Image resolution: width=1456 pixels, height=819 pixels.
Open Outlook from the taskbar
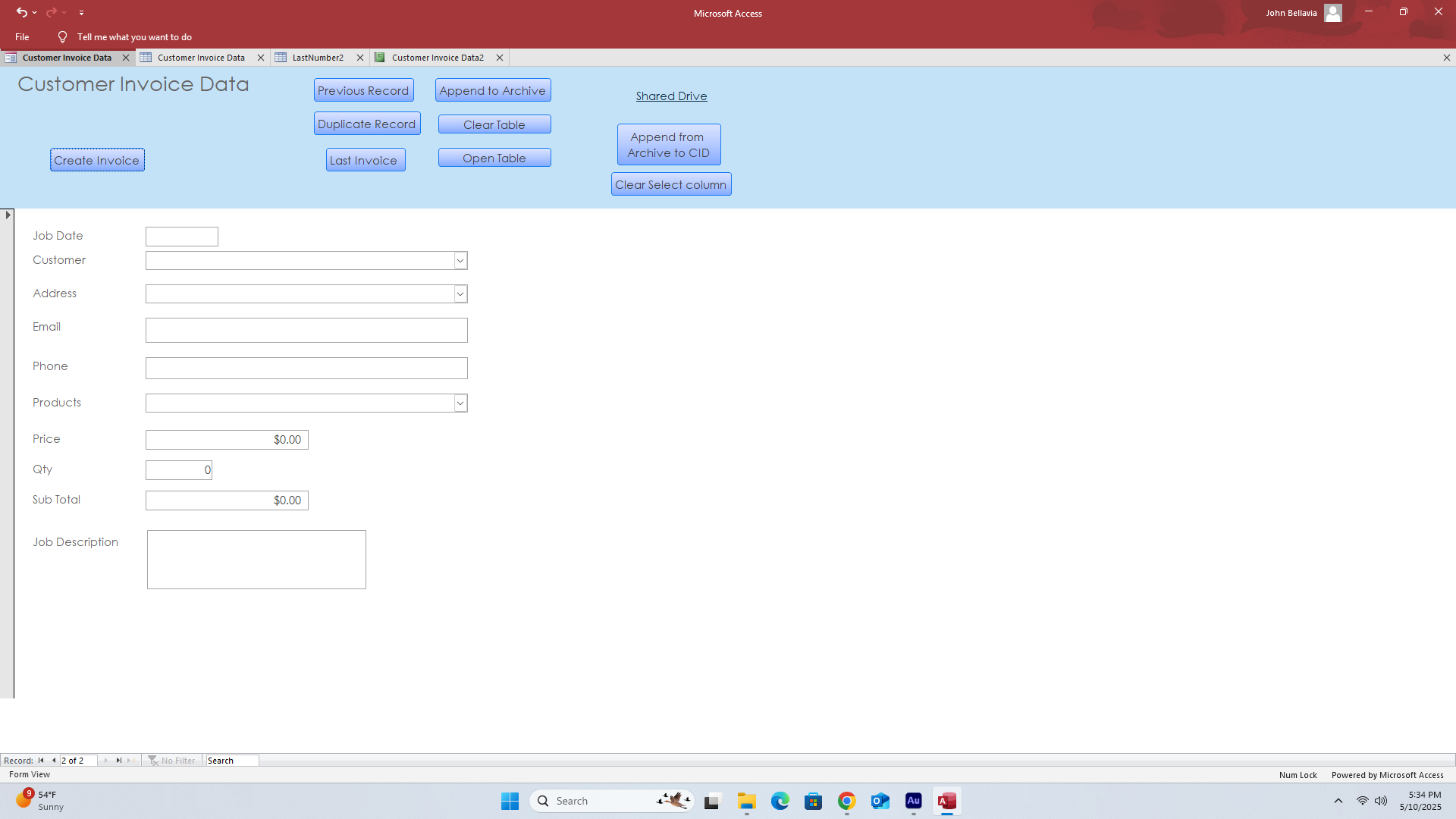(880, 801)
